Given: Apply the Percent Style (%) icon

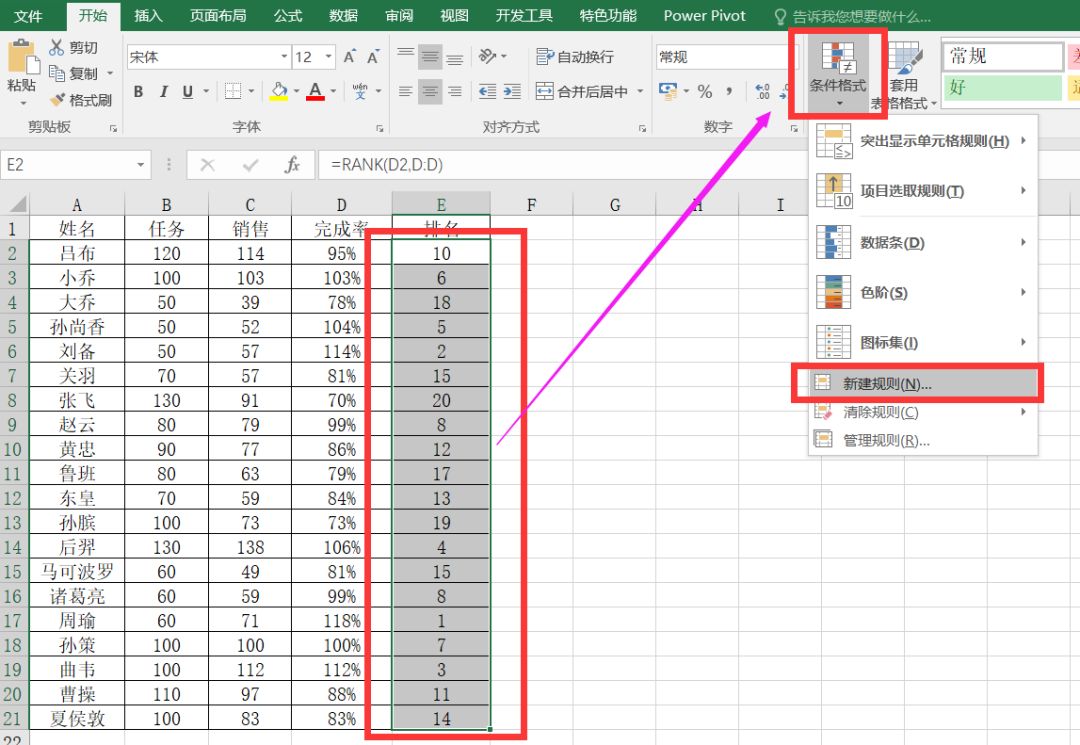Looking at the screenshot, I should 704,91.
